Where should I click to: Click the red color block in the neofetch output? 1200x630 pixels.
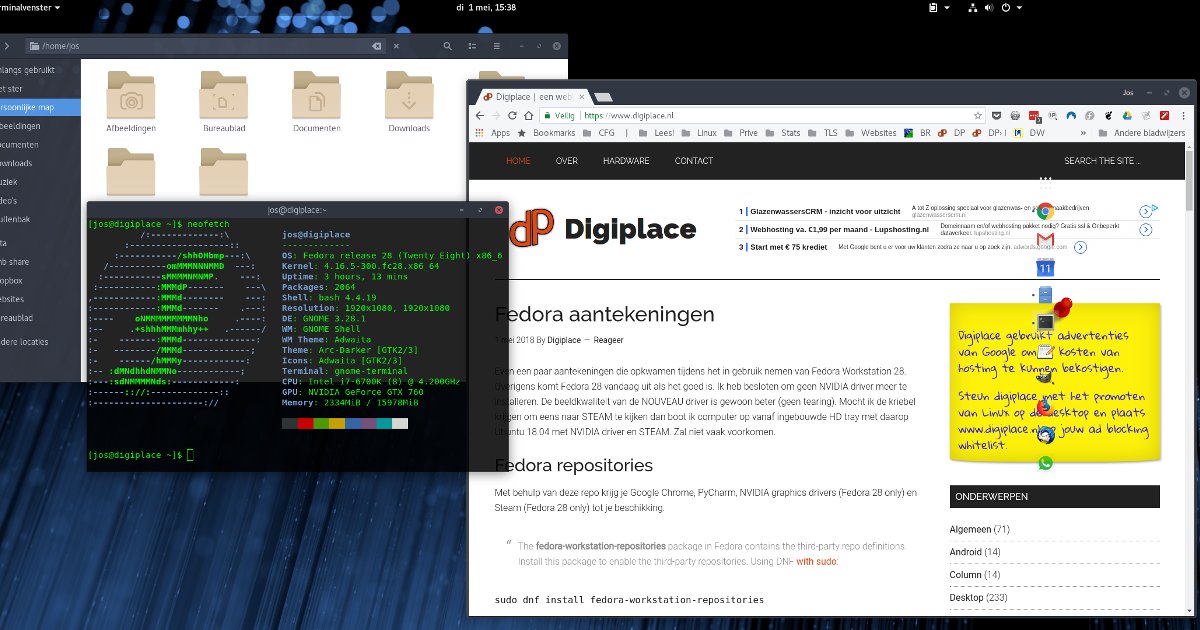point(306,424)
